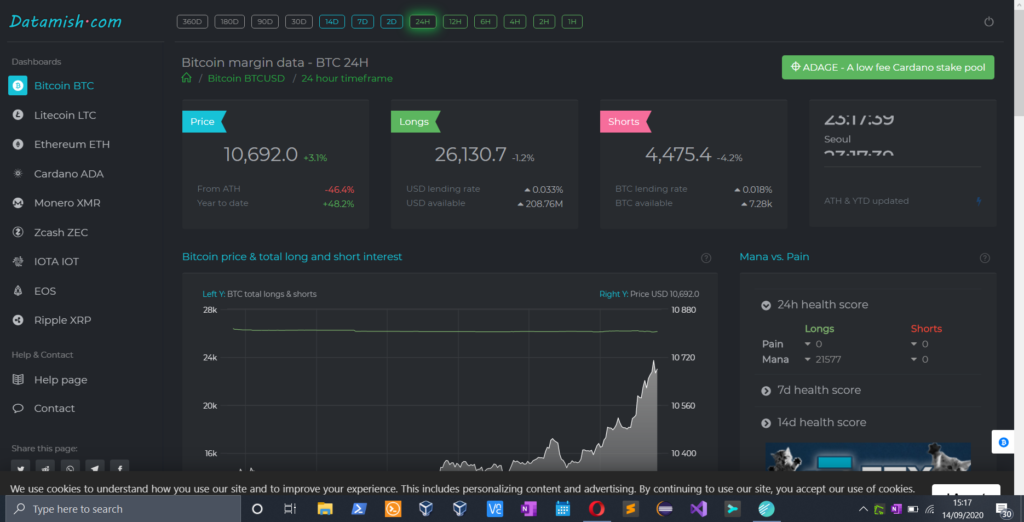
Task: Select the 180D timeframe
Action: (229, 22)
